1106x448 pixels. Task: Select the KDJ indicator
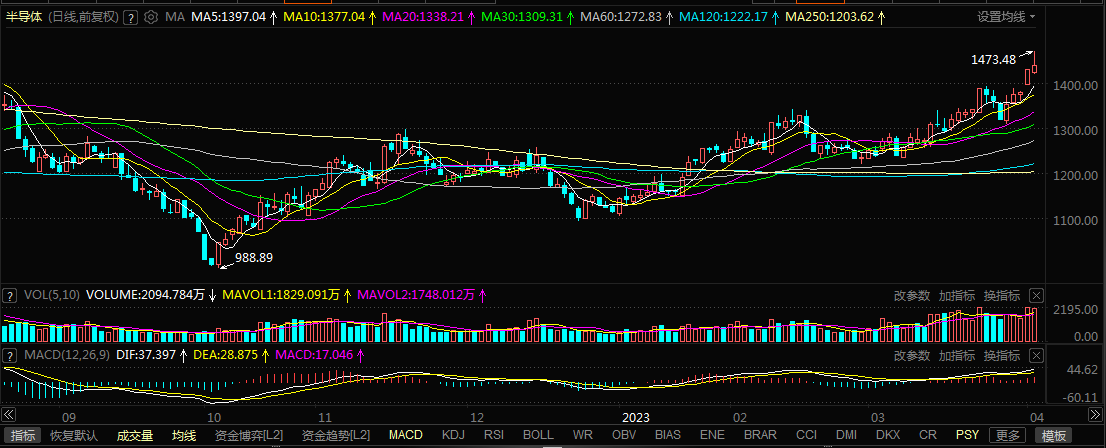pos(453,435)
